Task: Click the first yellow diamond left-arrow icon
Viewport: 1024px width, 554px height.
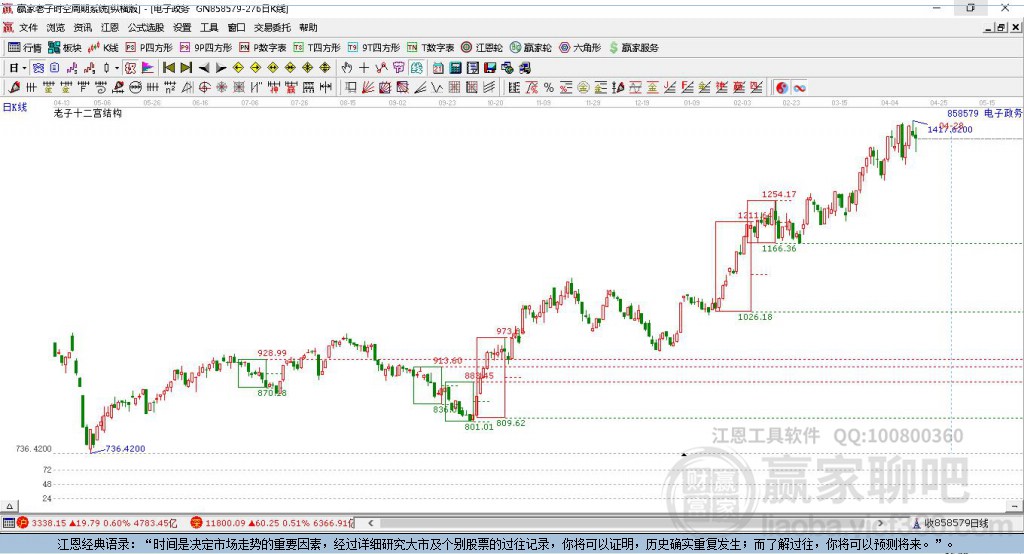Action: pyautogui.click(x=238, y=68)
